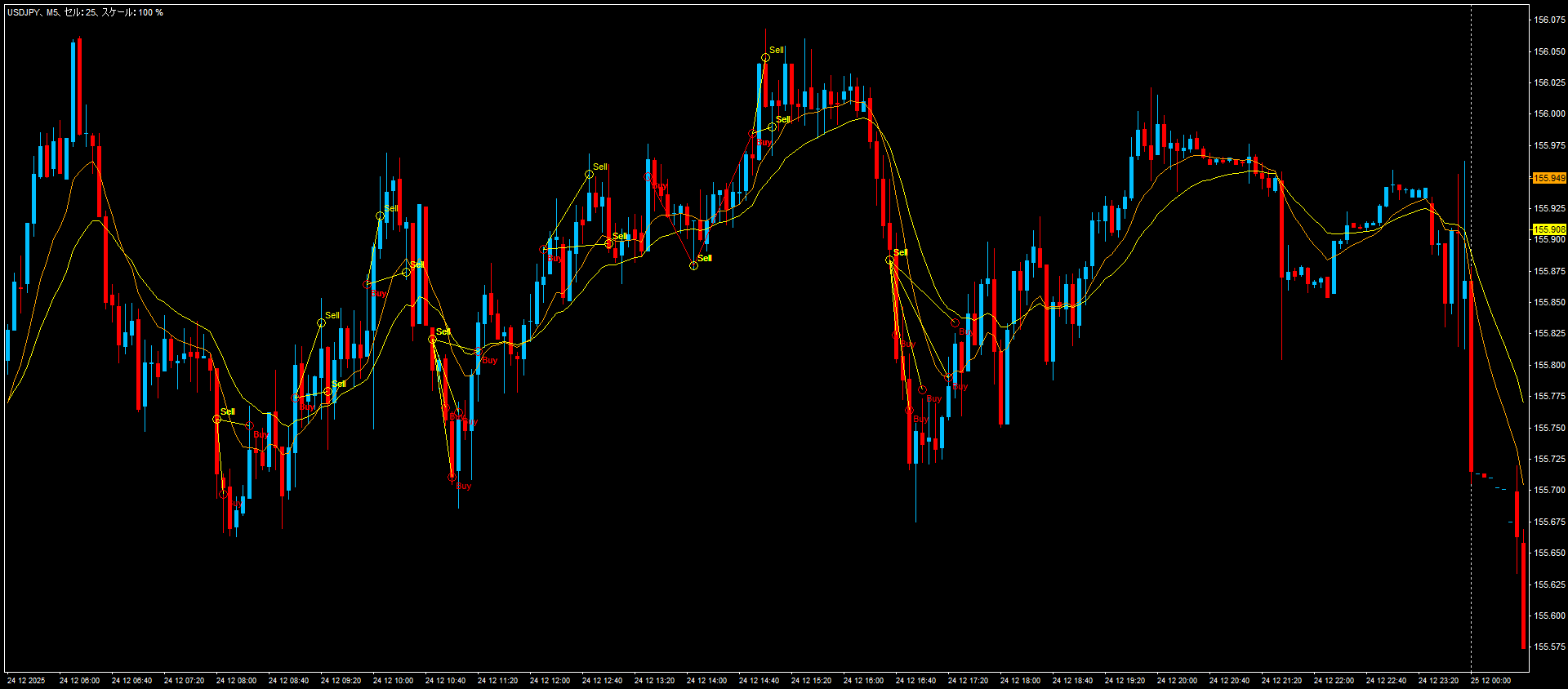Click the Sell circle at the 14:00 dip

click(693, 265)
